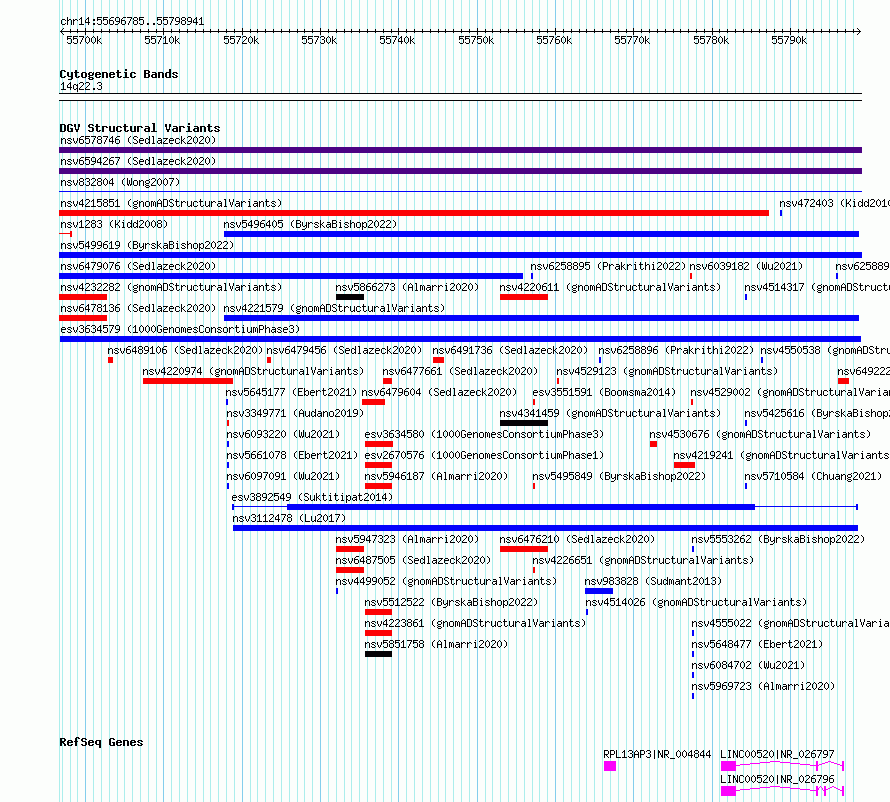890x802 pixels.
Task: Select the nsv5499619 (ByrskaBishop2022) label
Action: 147,245
